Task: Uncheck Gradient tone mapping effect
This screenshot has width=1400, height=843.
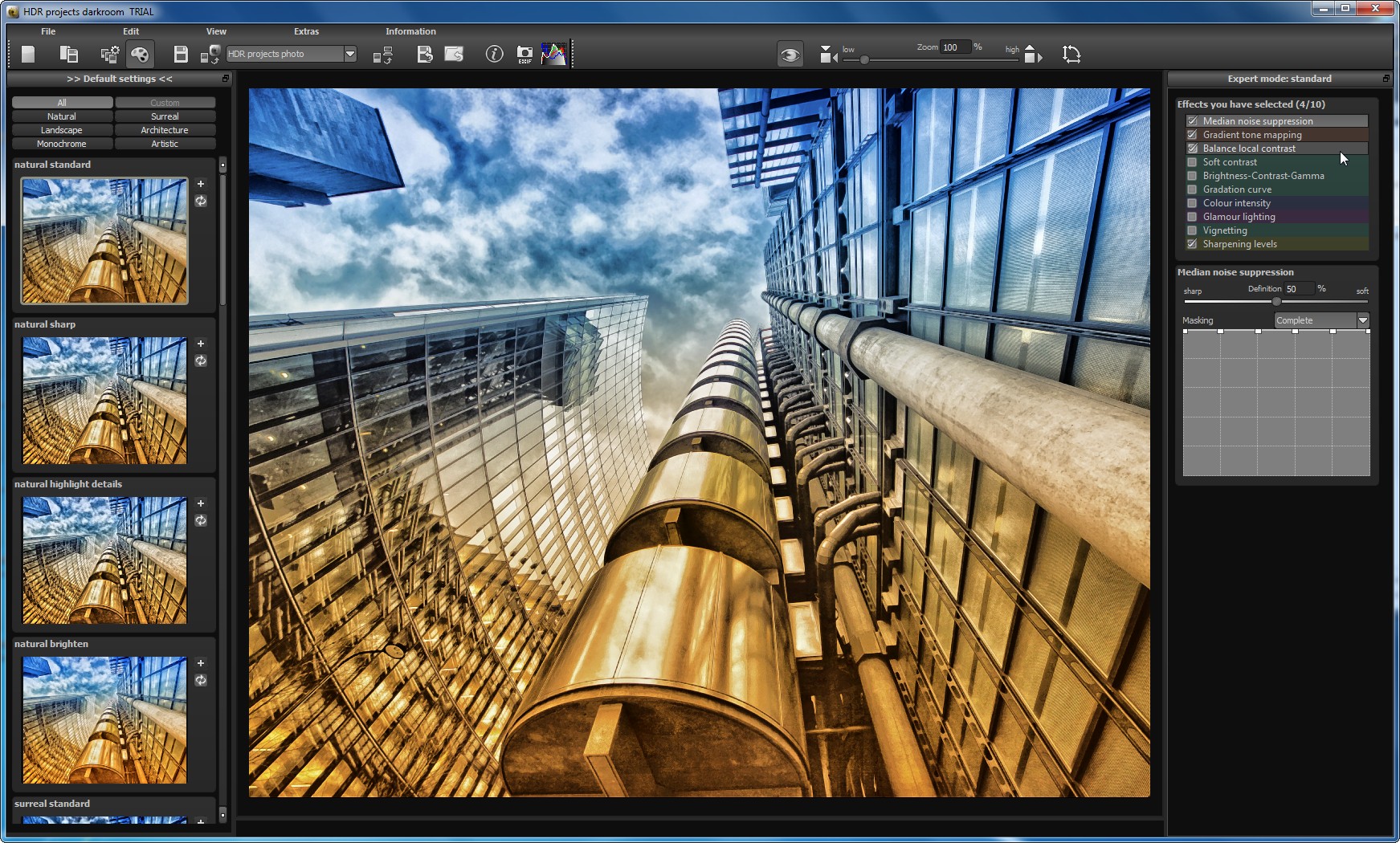Action: pos(1192,135)
